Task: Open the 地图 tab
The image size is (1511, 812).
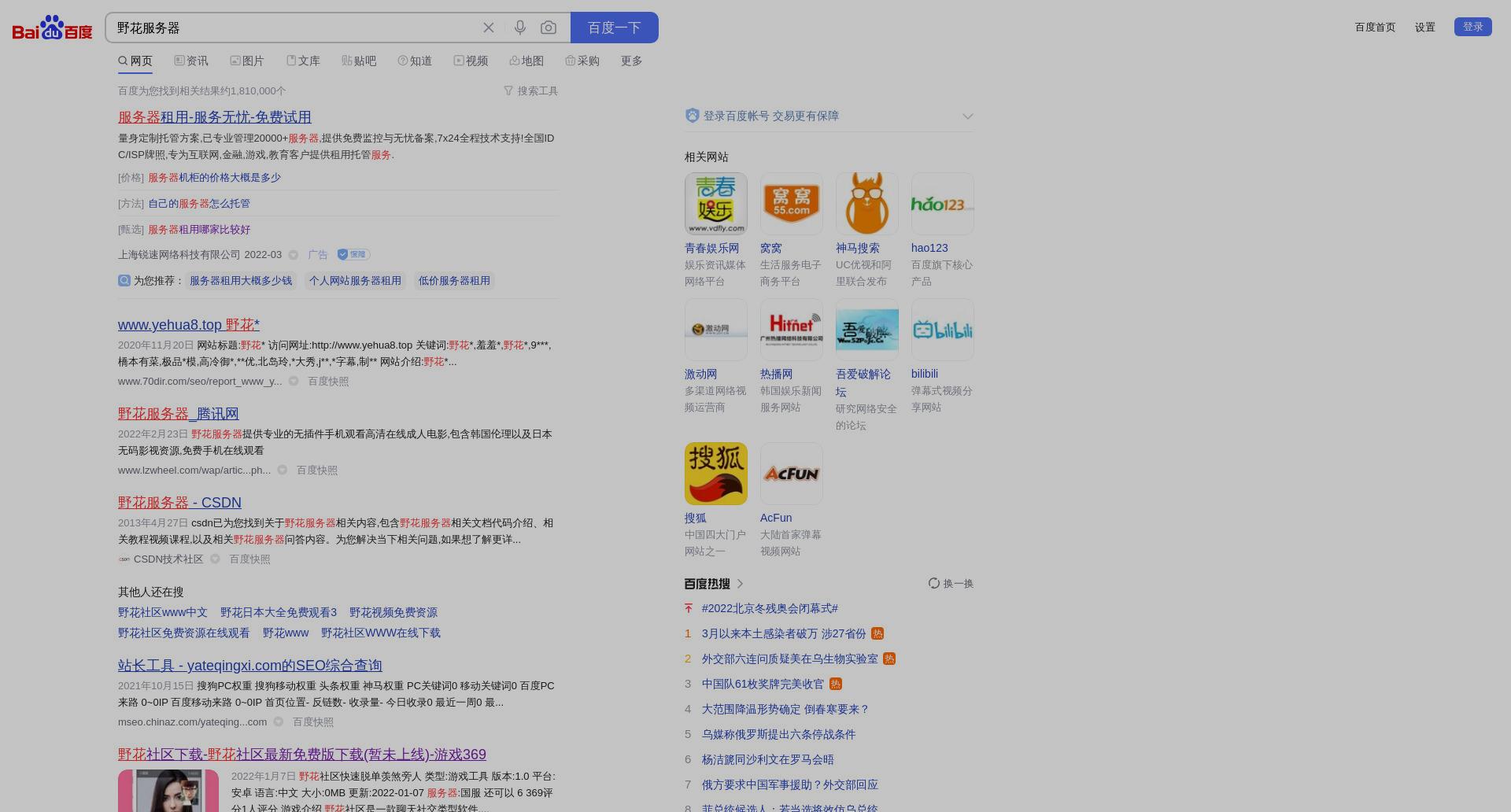Action: pyautogui.click(x=526, y=61)
